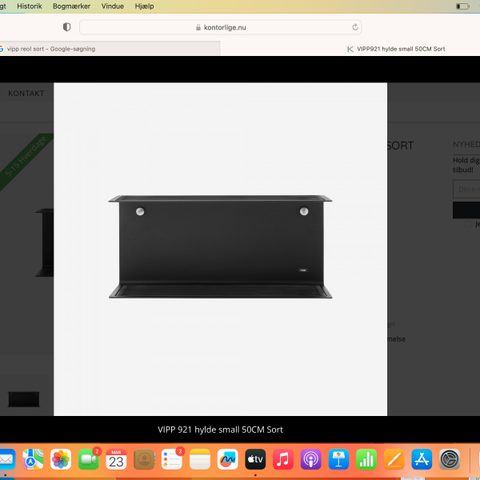Reload the kontorlige.nu page
The height and width of the screenshot is (480, 480).
[355, 27]
